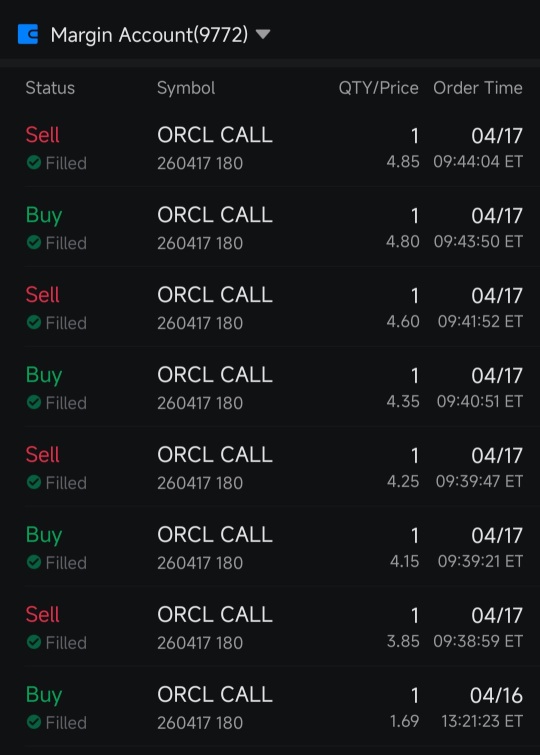This screenshot has width=540, height=755.
Task: Click the Filled checkmark on the 09:40:51 buy order
Action: tap(34, 403)
